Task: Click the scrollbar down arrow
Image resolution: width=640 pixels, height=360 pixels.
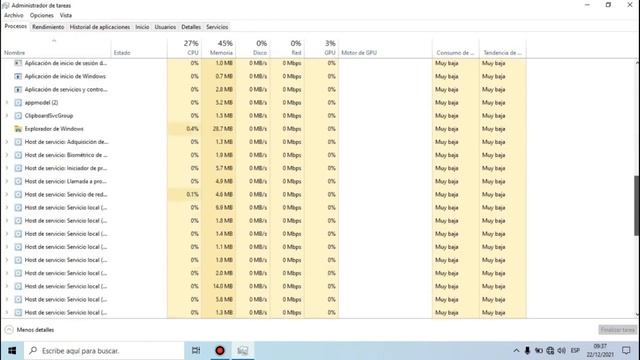Action: pos(637,314)
